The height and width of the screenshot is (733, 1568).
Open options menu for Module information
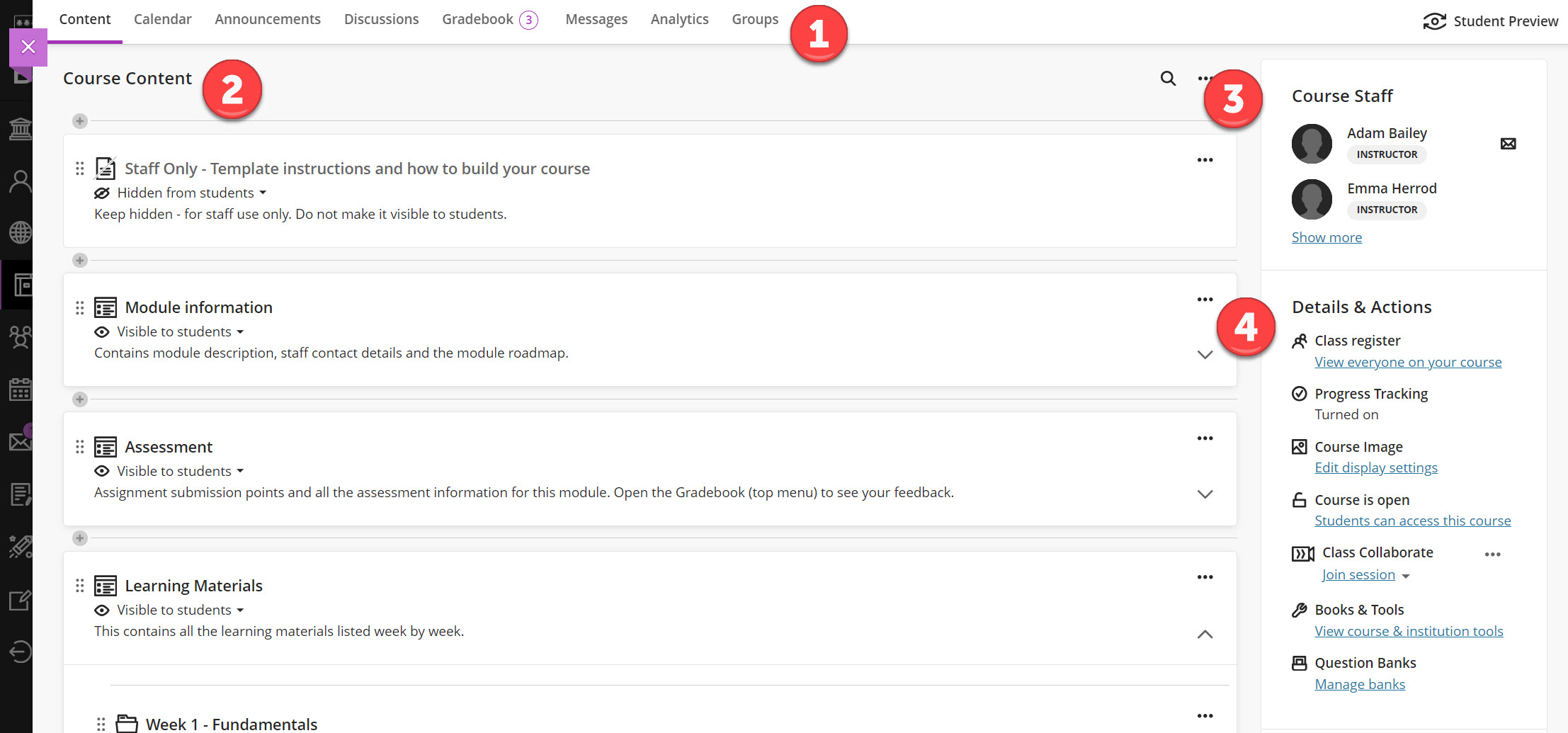1205,300
